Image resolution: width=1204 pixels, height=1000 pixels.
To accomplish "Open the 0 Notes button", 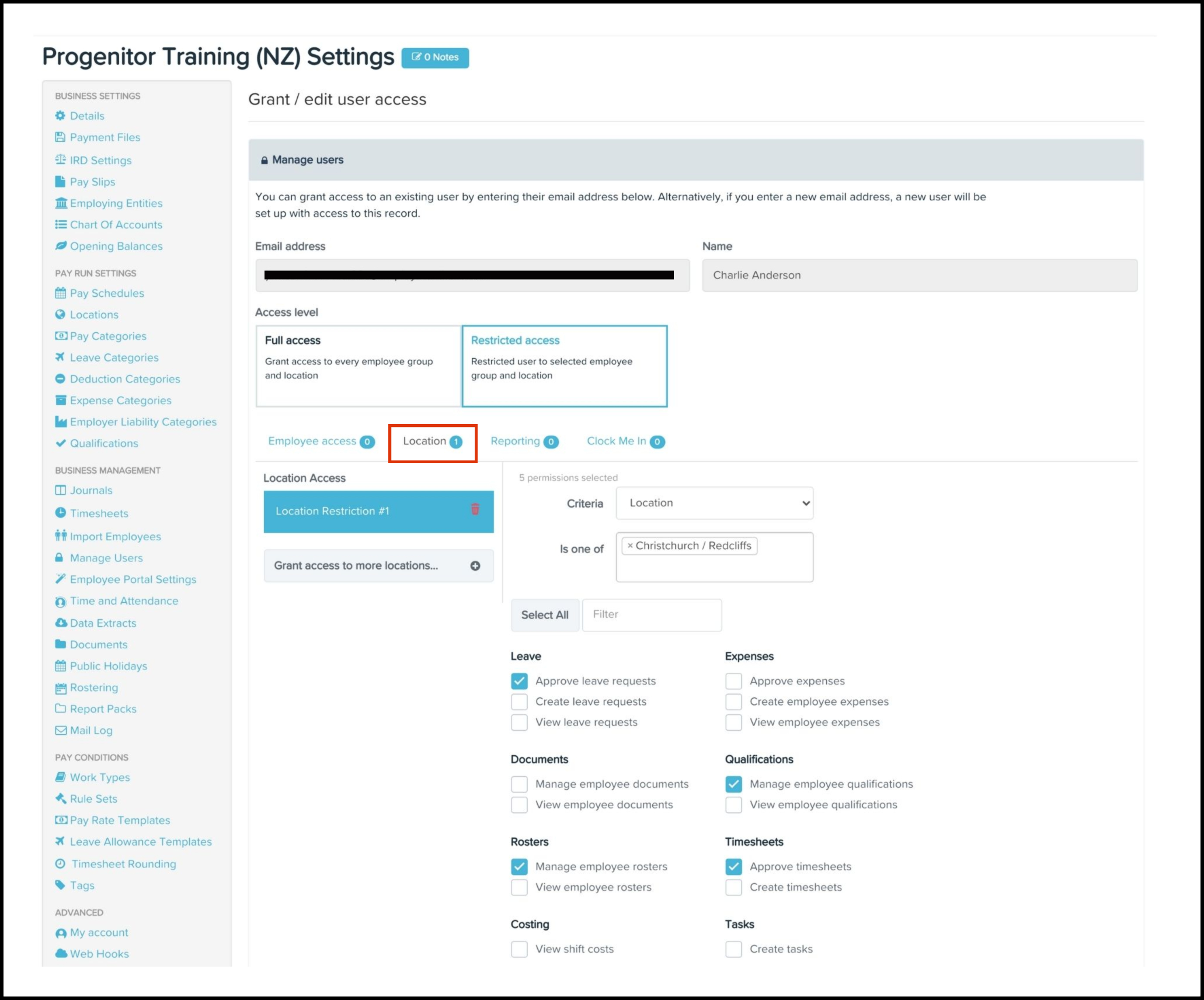I will (x=435, y=57).
